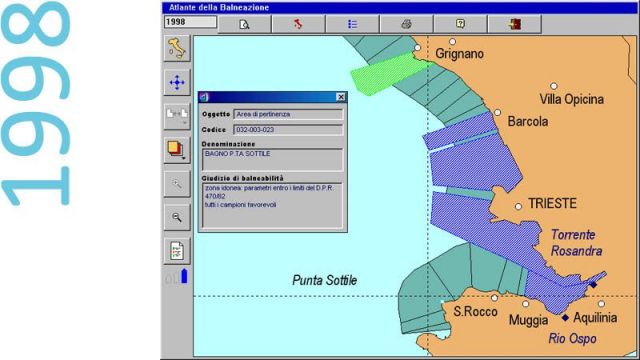Click the red Italy map toolbar button
The width and height of the screenshot is (640, 360).
(x=298, y=24)
